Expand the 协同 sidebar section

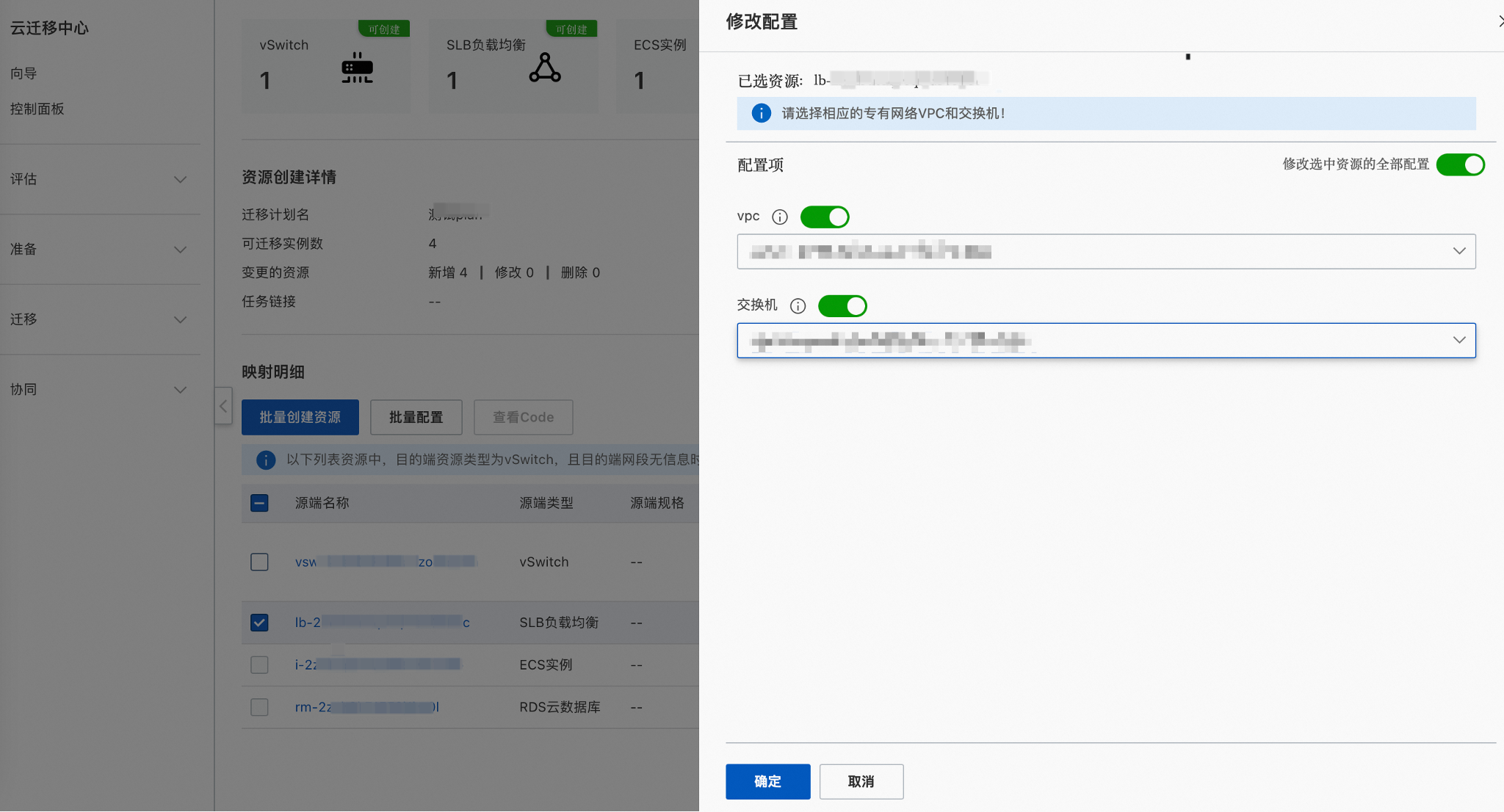[x=100, y=390]
